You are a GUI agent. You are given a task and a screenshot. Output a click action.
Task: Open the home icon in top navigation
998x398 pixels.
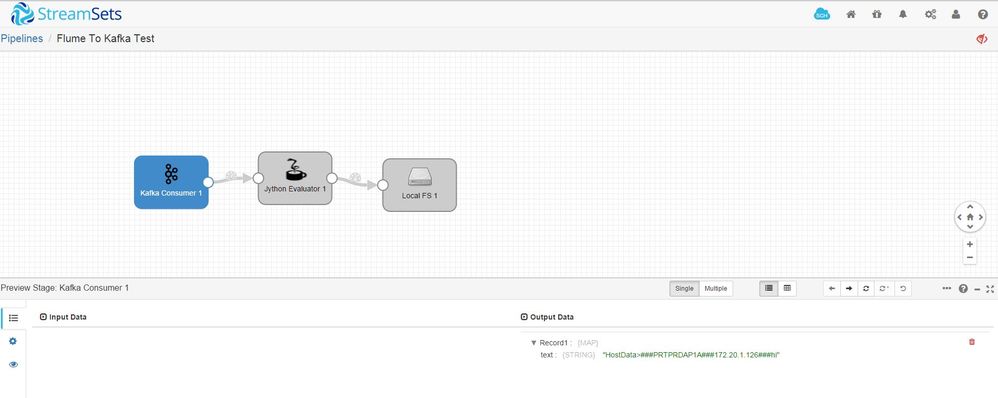pos(850,14)
